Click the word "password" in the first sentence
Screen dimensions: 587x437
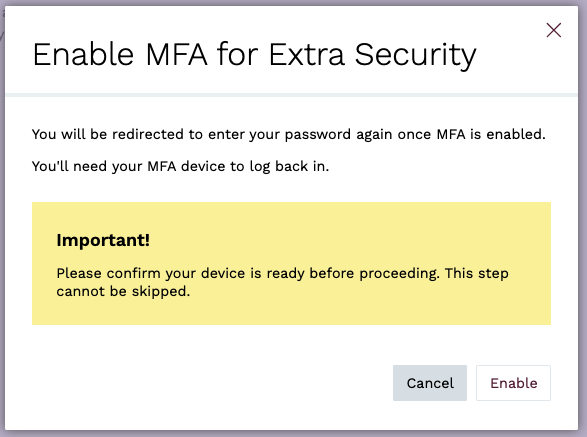tap(317, 135)
